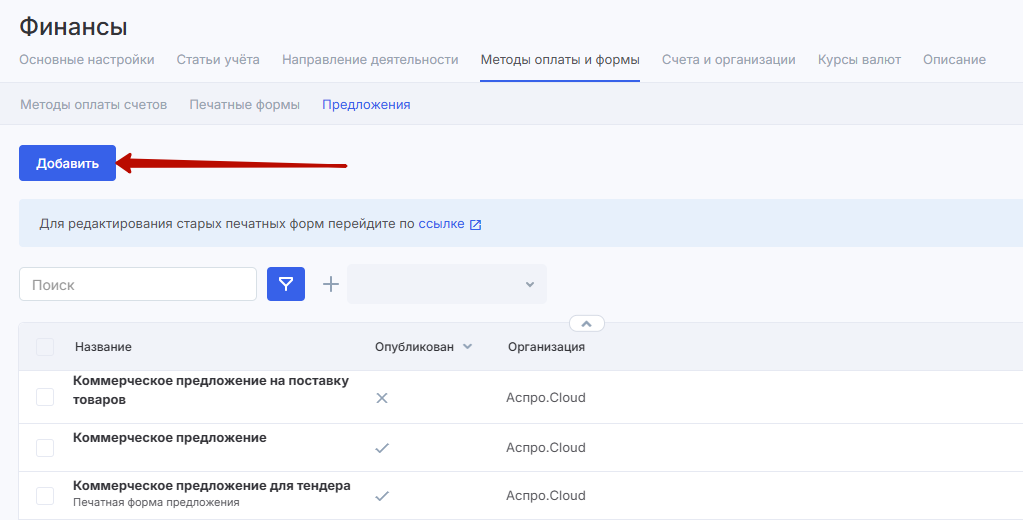
Task: Click the external link icon after ссылке
Action: click(476, 225)
